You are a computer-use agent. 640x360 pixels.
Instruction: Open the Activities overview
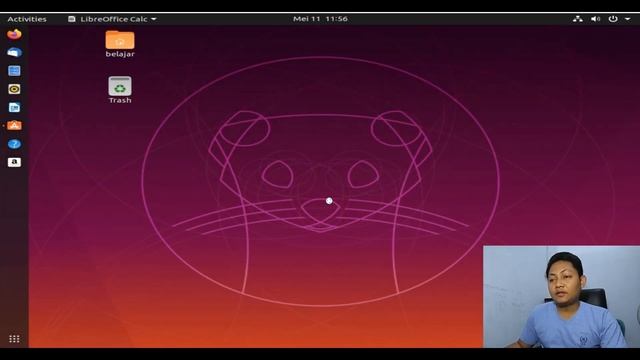[27, 19]
